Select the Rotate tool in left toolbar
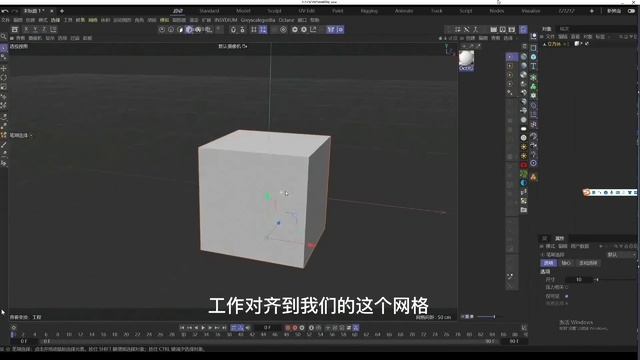The width and height of the screenshot is (640, 360). (4, 78)
